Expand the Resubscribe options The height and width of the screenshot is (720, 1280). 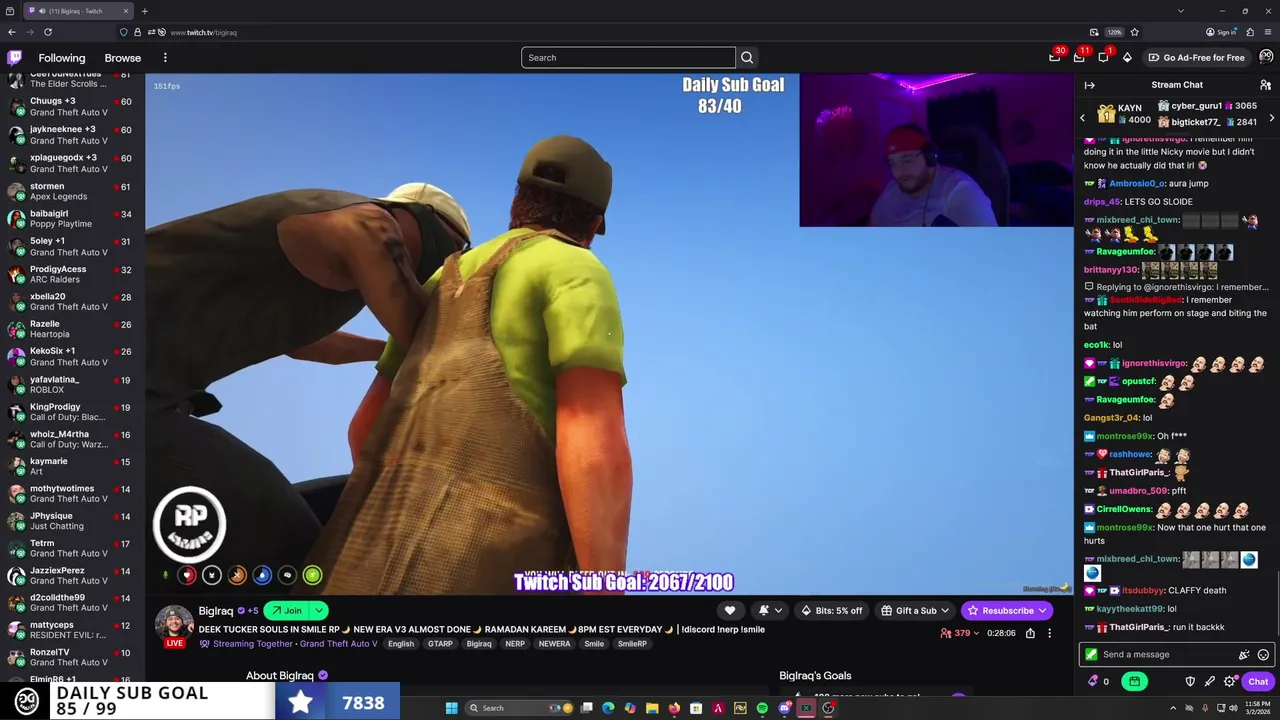pyautogui.click(x=1042, y=610)
